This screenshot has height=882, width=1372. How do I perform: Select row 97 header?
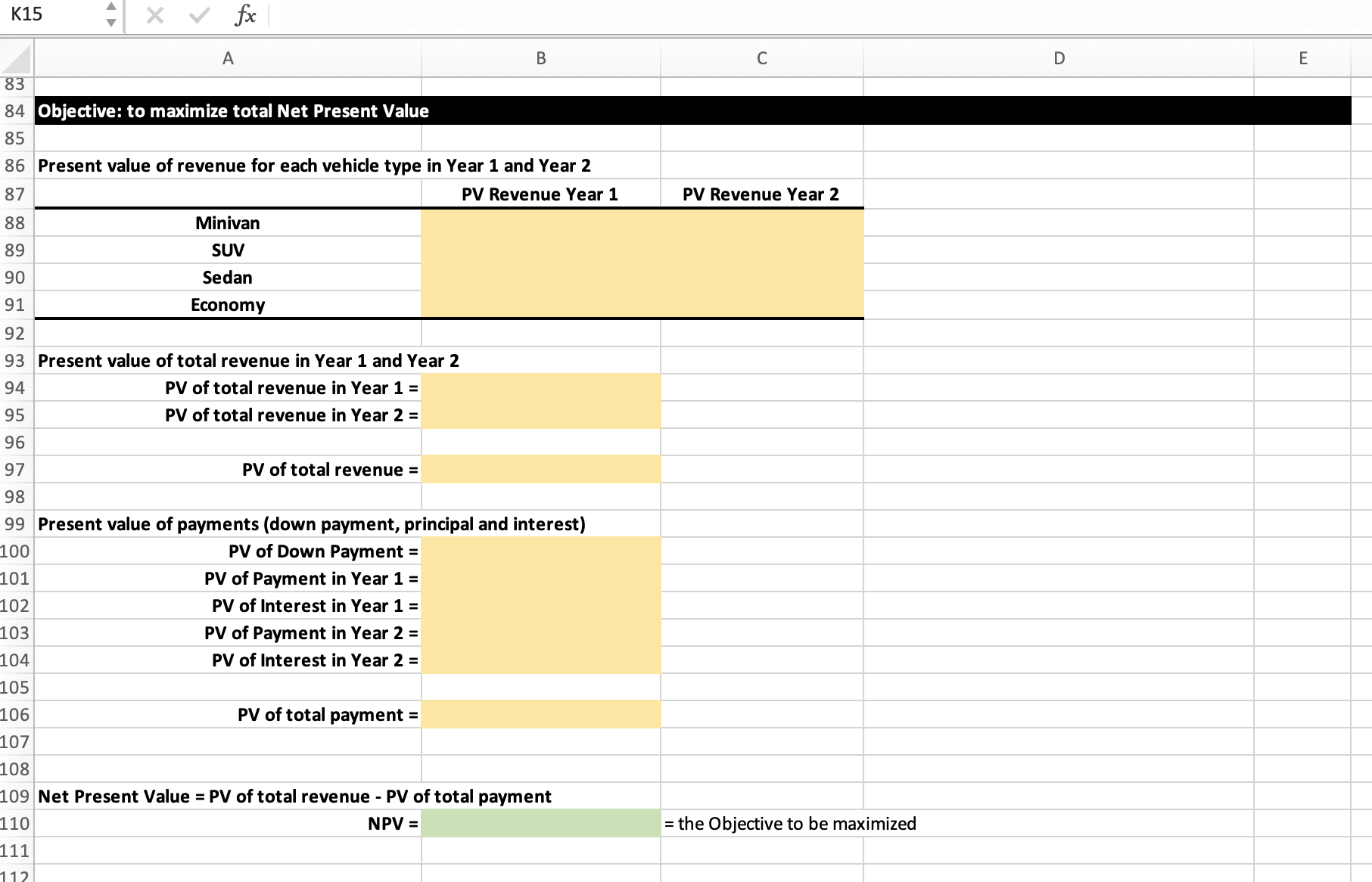coord(15,470)
